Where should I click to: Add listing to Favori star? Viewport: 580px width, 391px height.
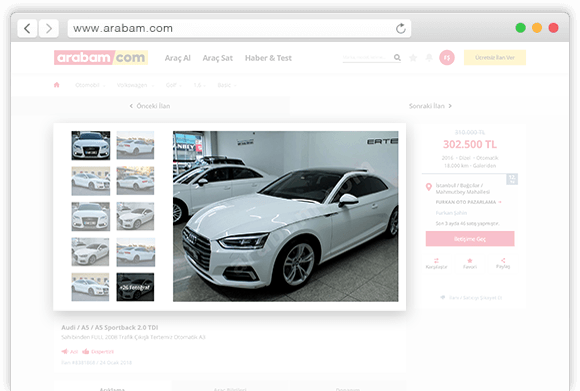point(470,260)
